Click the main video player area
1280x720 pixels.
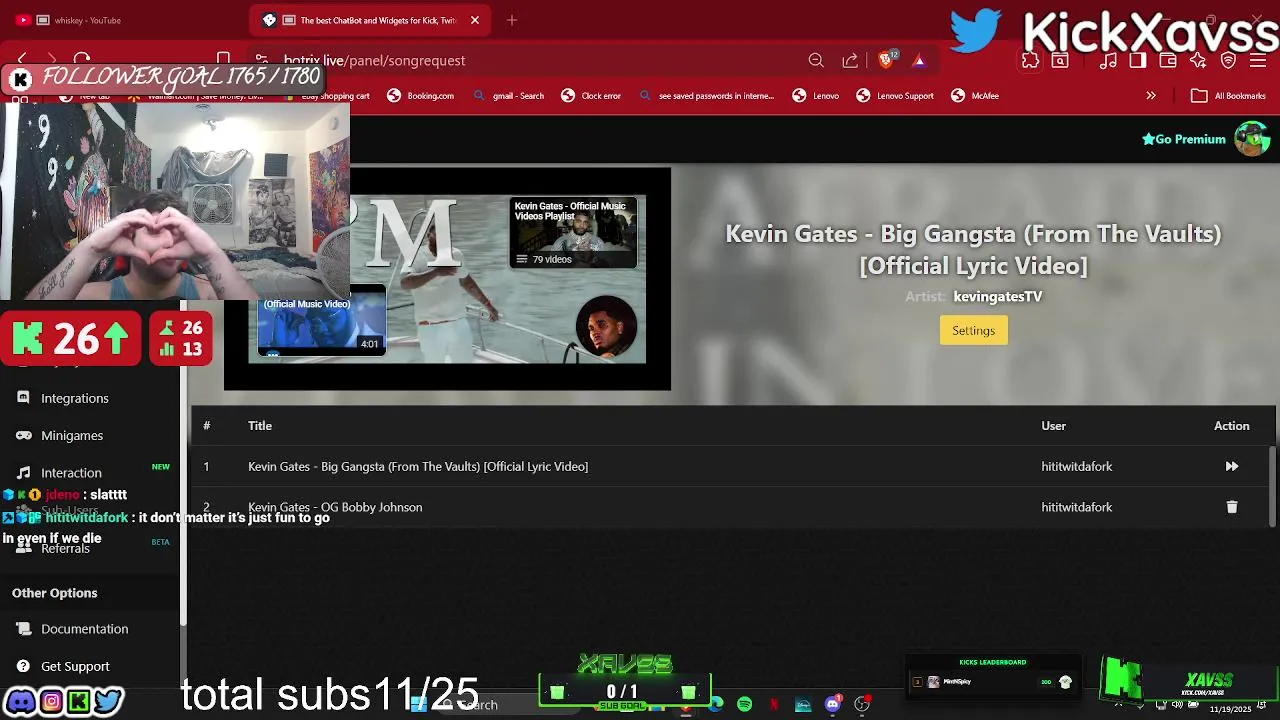pyautogui.click(x=447, y=279)
